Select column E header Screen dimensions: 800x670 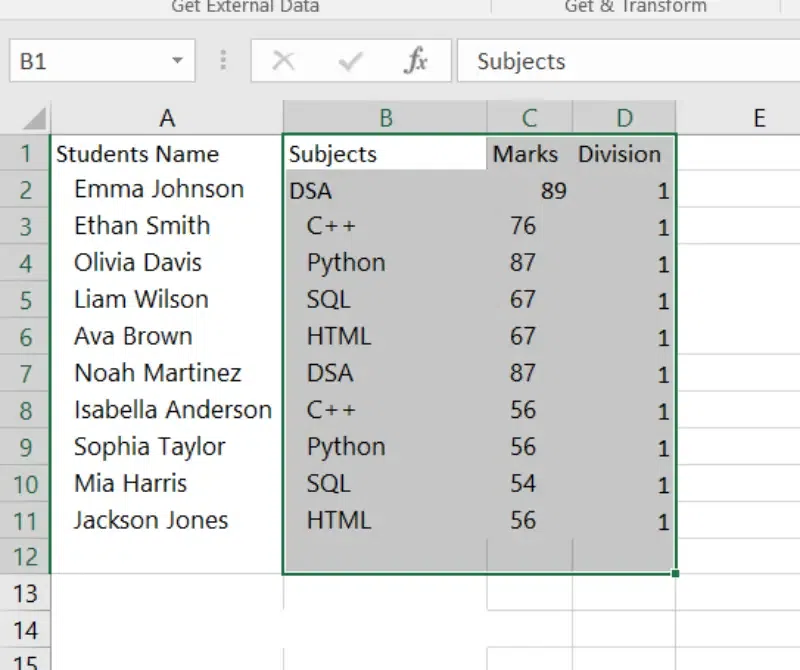point(759,119)
